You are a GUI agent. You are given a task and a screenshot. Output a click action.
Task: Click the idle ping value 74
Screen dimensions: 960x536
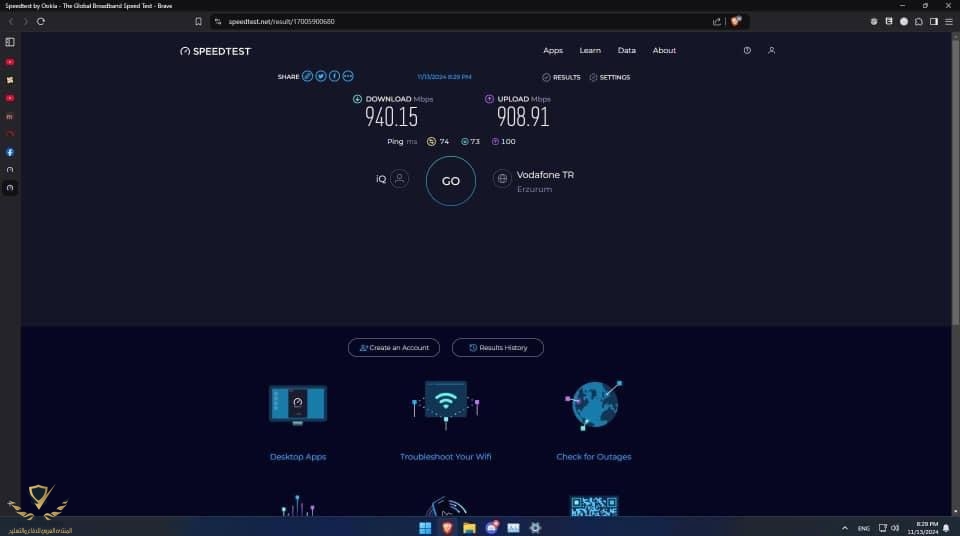(x=444, y=142)
